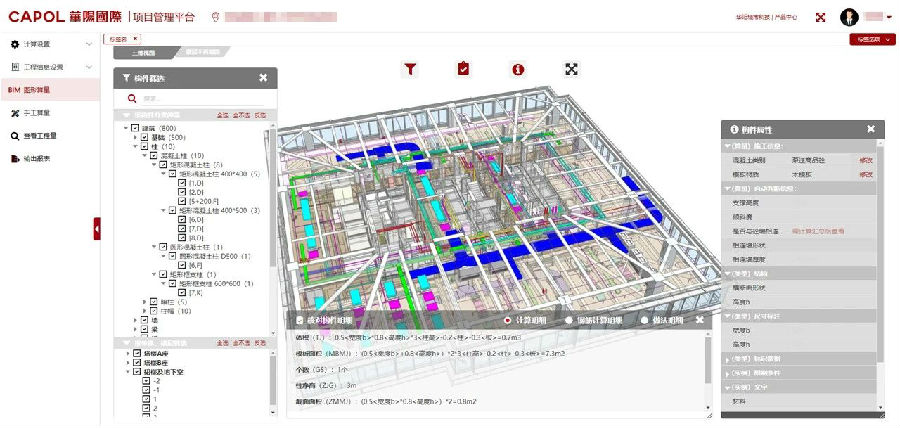
Task: Click the red dropdown button at top right
Action: tap(871, 39)
